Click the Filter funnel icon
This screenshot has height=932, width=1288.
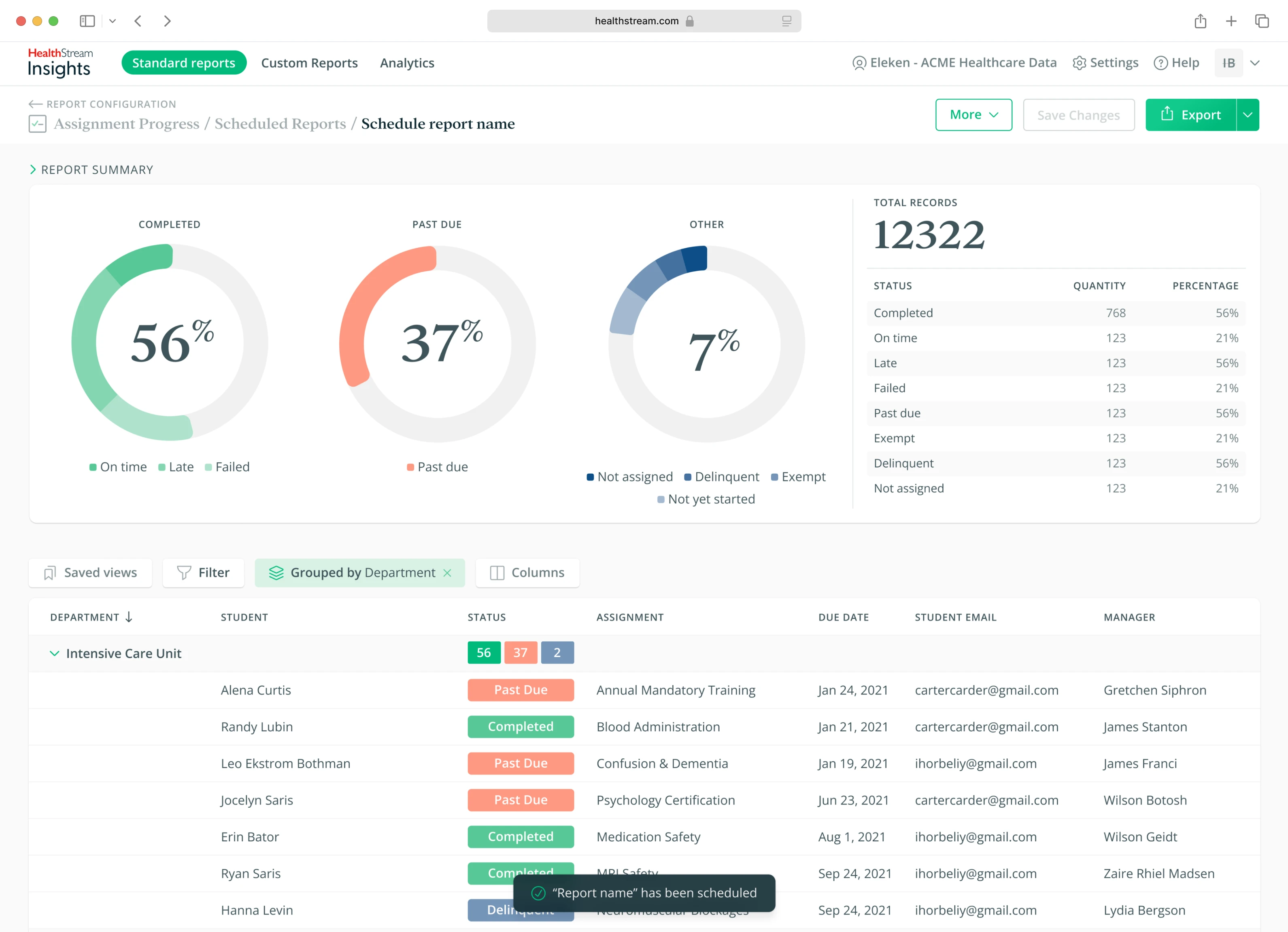(183, 572)
